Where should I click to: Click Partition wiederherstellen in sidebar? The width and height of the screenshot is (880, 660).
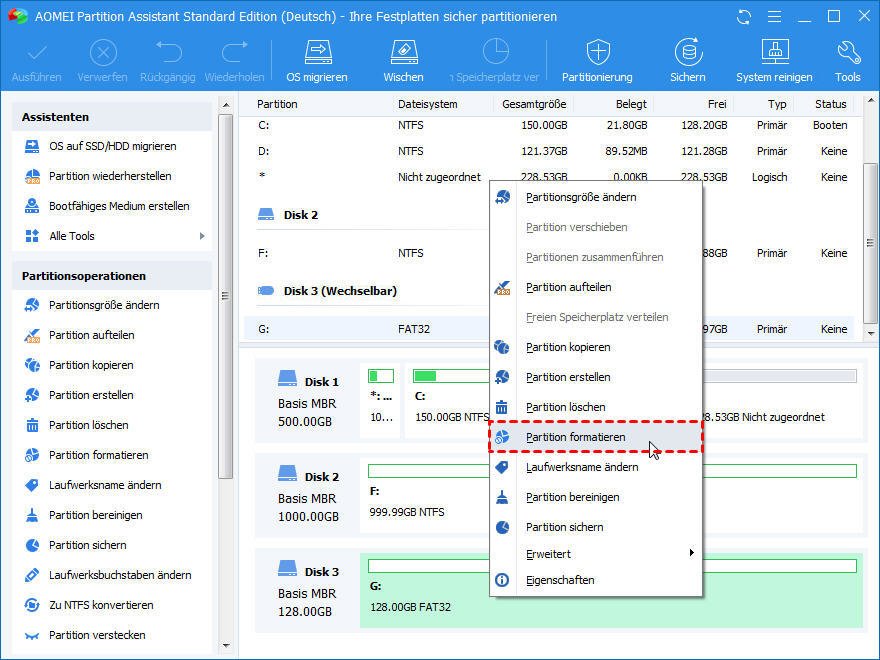[110, 176]
